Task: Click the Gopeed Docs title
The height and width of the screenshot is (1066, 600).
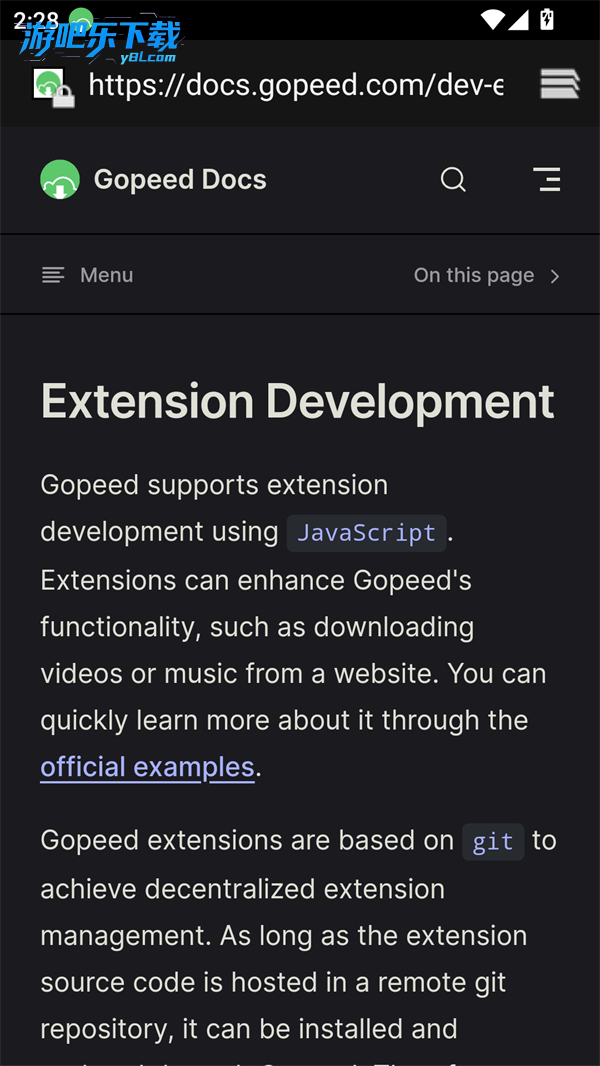Action: (180, 179)
